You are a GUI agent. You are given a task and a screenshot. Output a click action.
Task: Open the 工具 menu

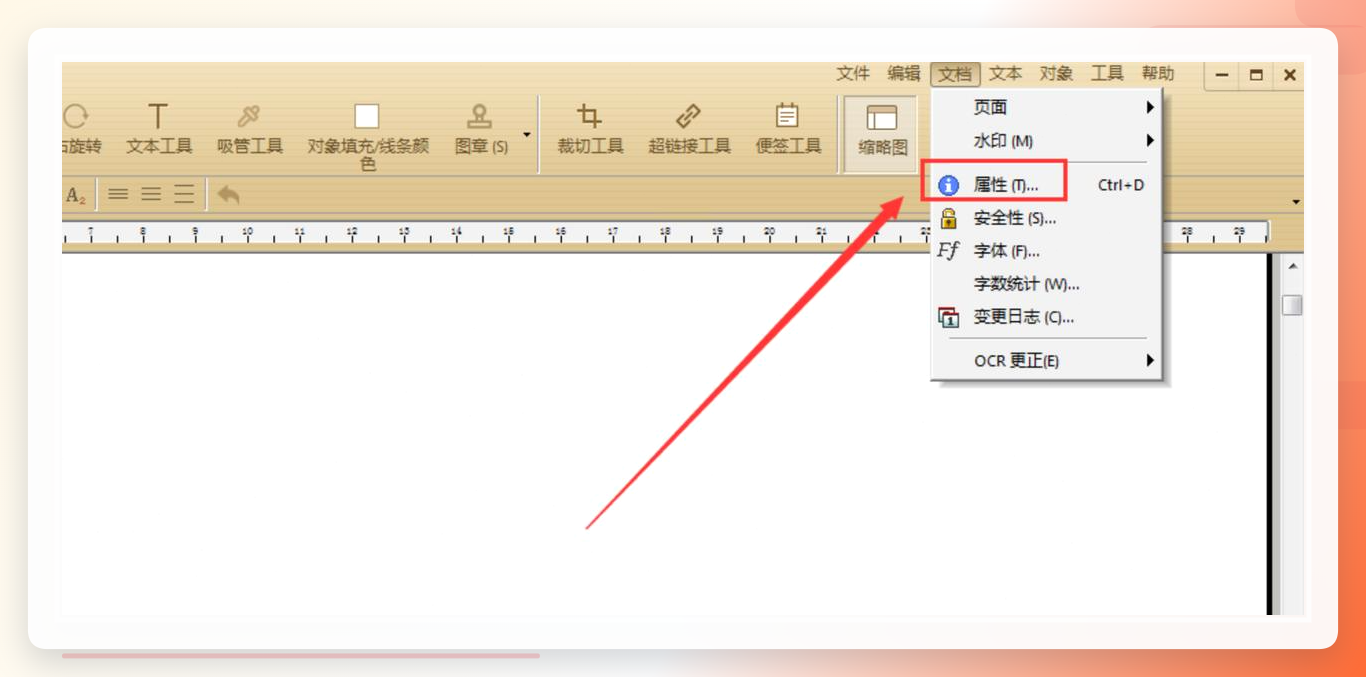tap(1107, 74)
